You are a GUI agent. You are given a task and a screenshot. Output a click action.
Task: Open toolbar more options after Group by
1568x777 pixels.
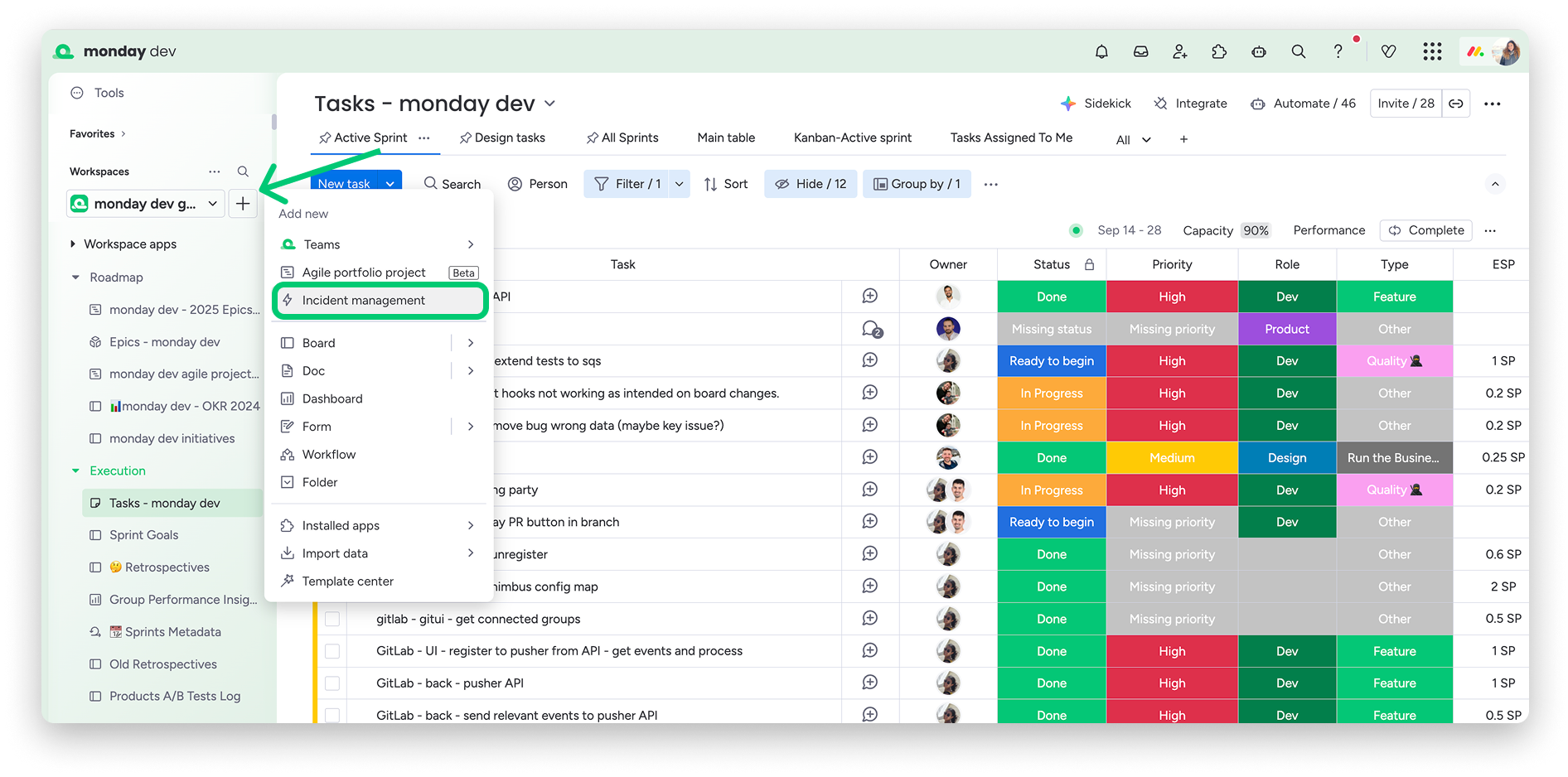coord(991,184)
